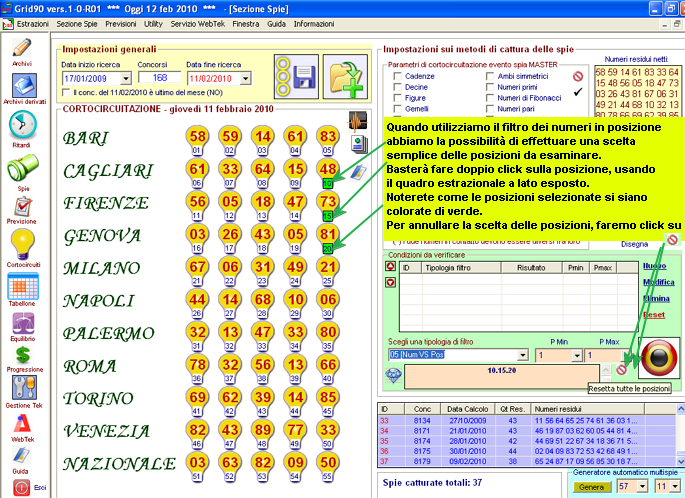The width and height of the screenshot is (685, 498).
Task: Click the Concorsi field showing 168
Action: [x=159, y=77]
